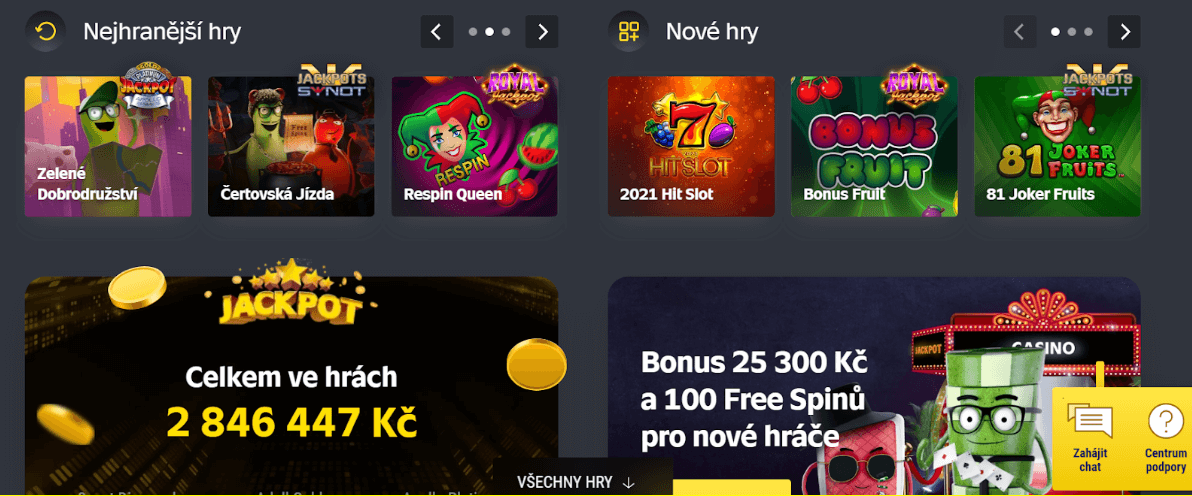Screen dimensions: 1192x496
Task: Select the third carousel dot in Nejhranější hry
Action: (506, 32)
